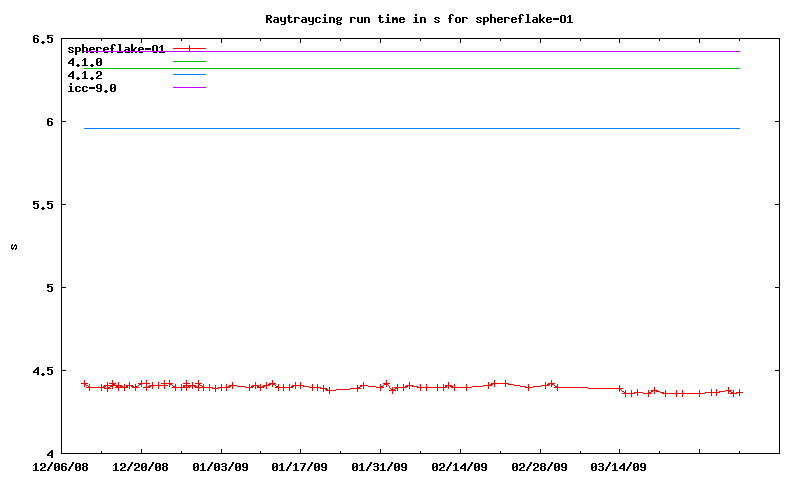
Task: Select the 01/31/09 date tick label
Action: [380, 467]
